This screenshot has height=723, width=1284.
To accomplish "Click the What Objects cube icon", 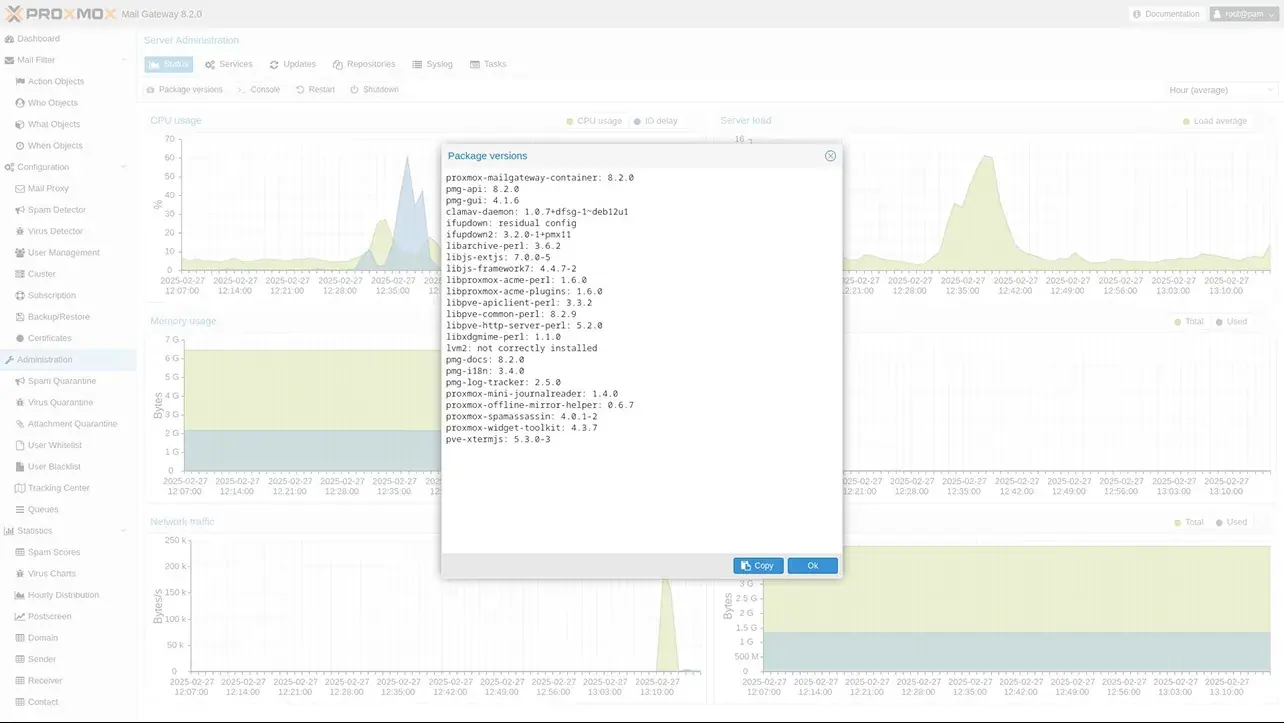I will 20,125.
